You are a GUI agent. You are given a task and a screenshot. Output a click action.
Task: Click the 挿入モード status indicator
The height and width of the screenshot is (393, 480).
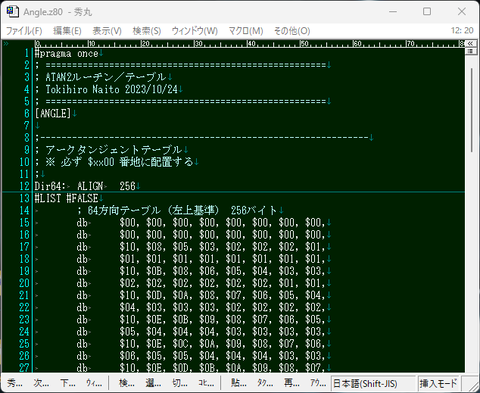[439, 383]
